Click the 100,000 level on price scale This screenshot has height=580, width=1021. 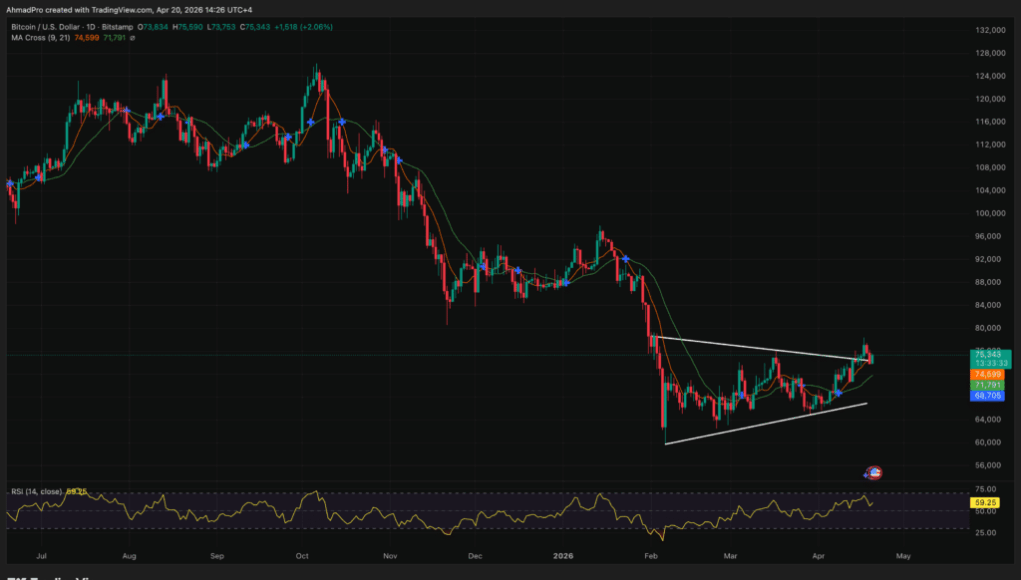tap(988, 213)
